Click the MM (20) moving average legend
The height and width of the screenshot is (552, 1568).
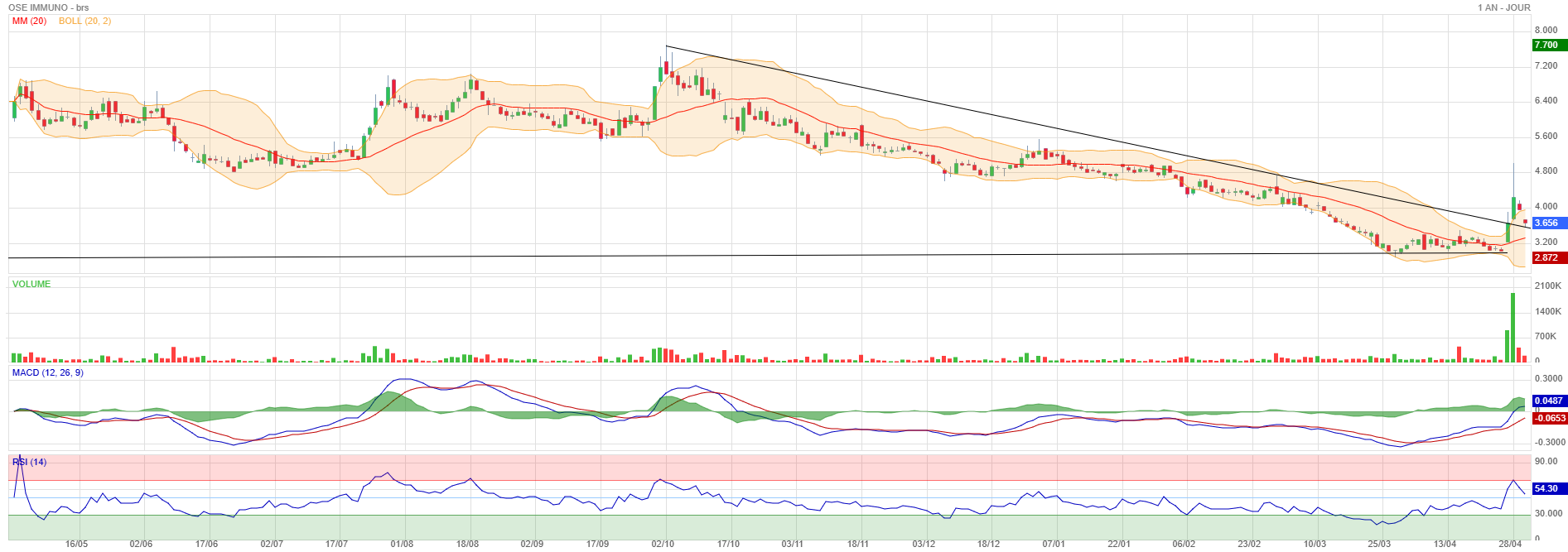[29, 21]
